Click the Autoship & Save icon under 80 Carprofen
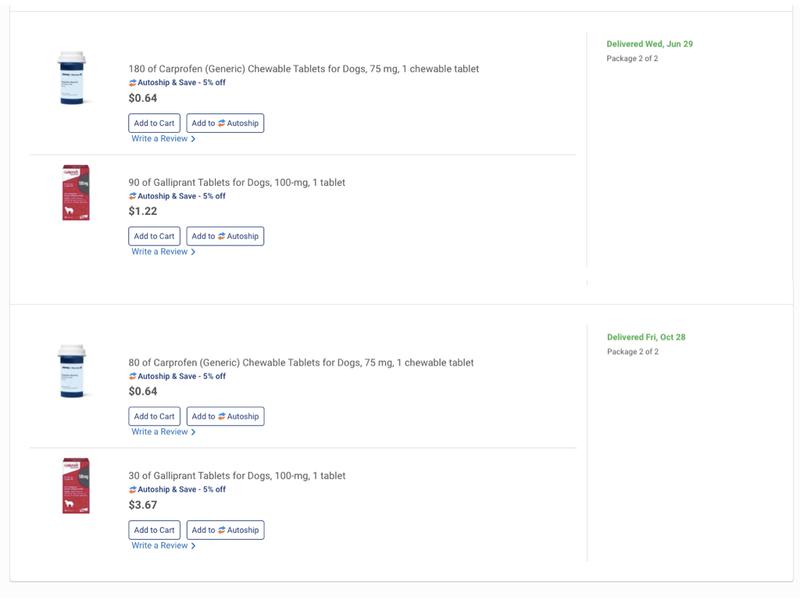The image size is (800, 600). (x=132, y=377)
